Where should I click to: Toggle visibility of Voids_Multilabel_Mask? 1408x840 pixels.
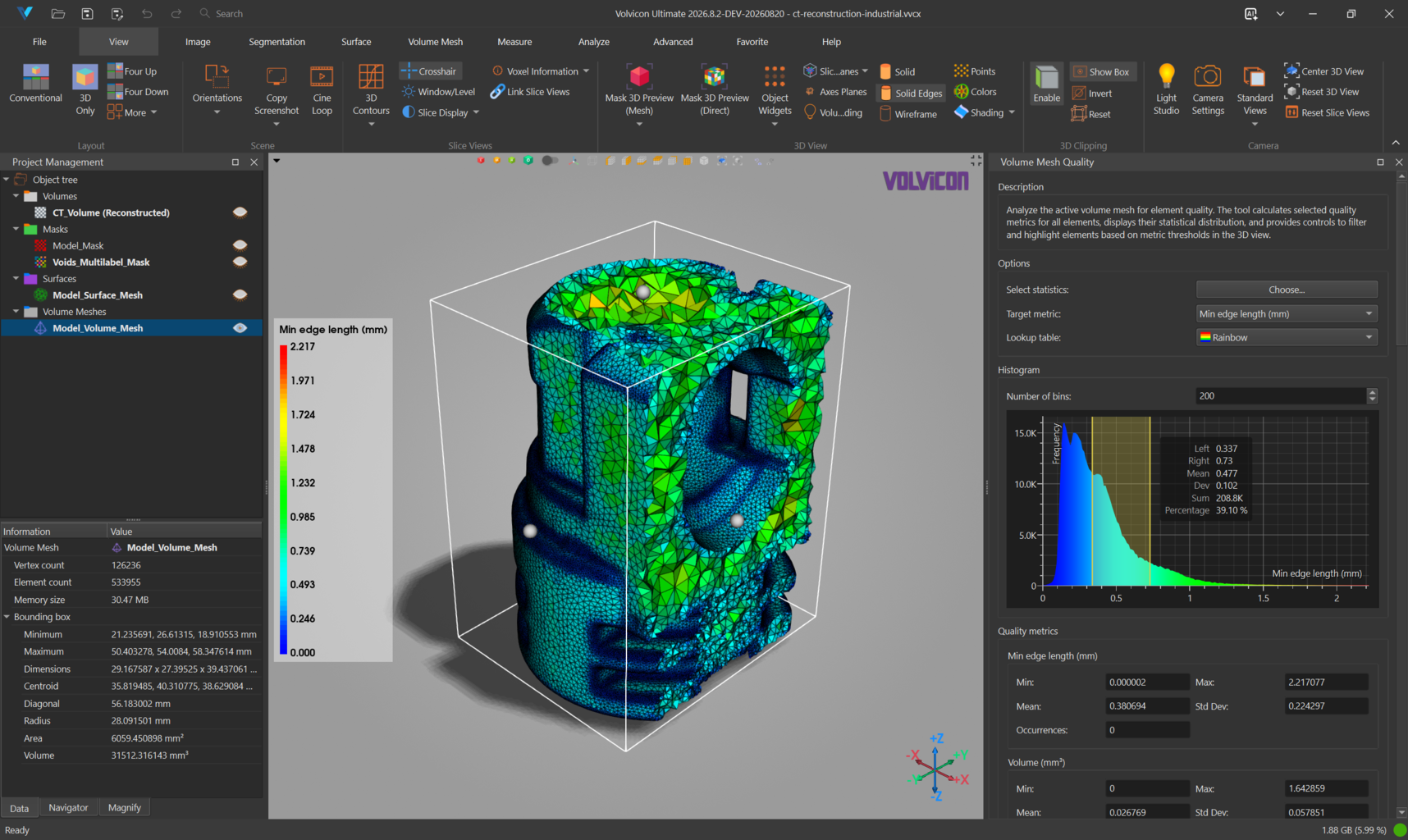pos(240,262)
